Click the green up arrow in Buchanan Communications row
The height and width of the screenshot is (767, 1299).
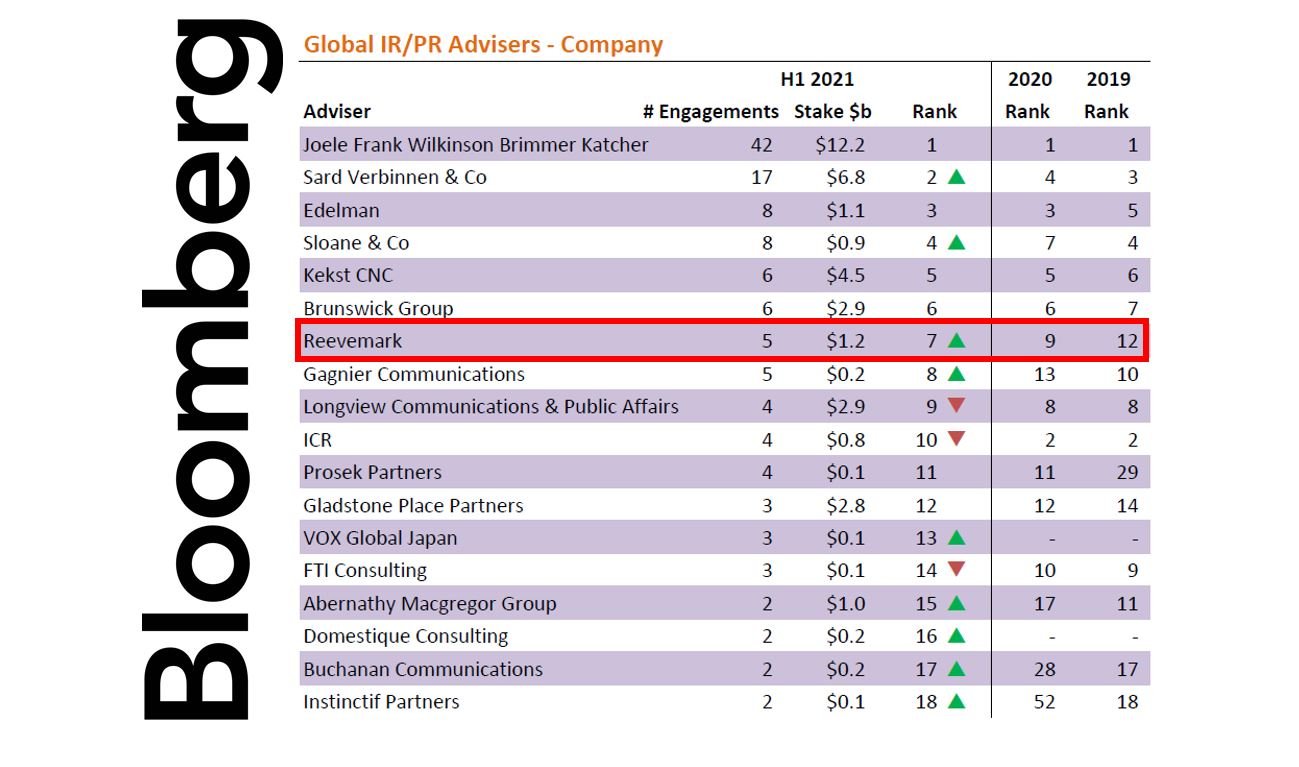[x=956, y=668]
